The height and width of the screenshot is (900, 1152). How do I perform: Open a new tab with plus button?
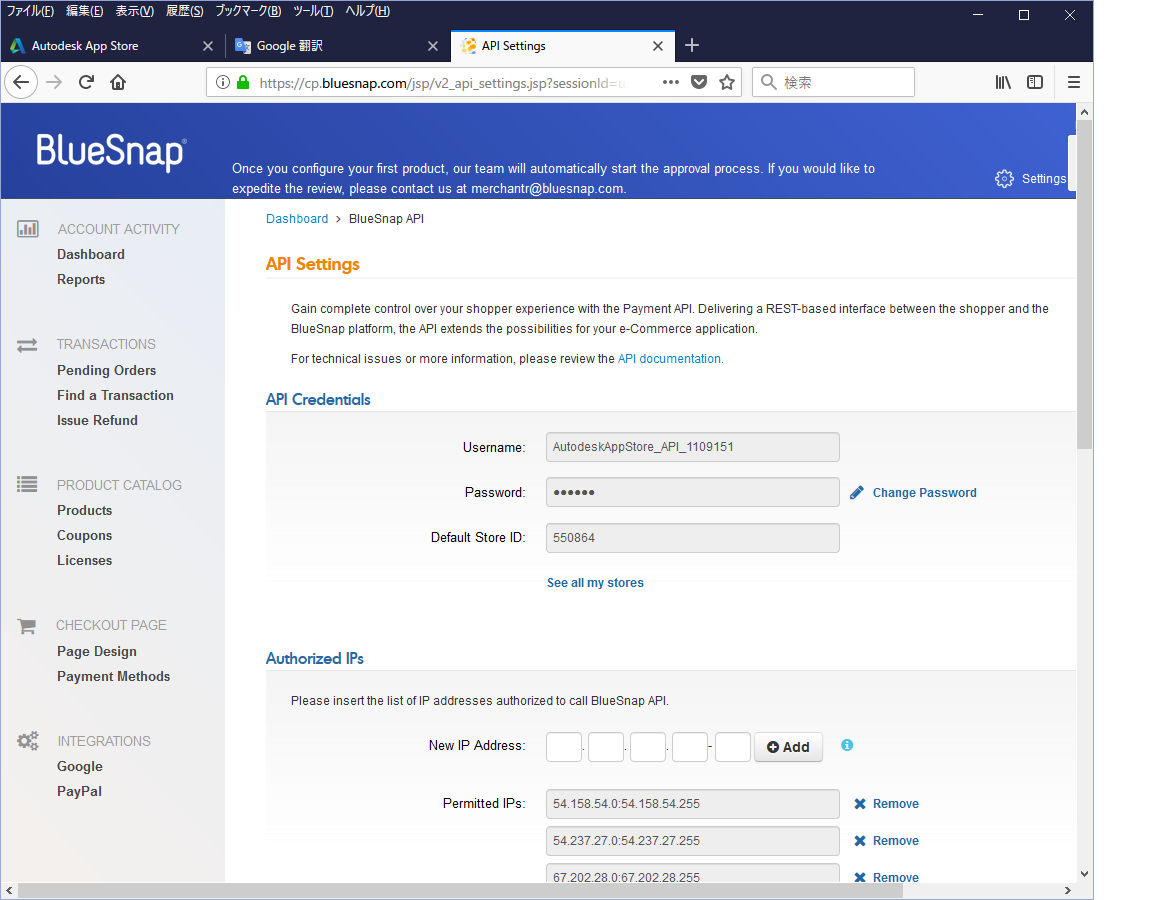pyautogui.click(x=691, y=46)
